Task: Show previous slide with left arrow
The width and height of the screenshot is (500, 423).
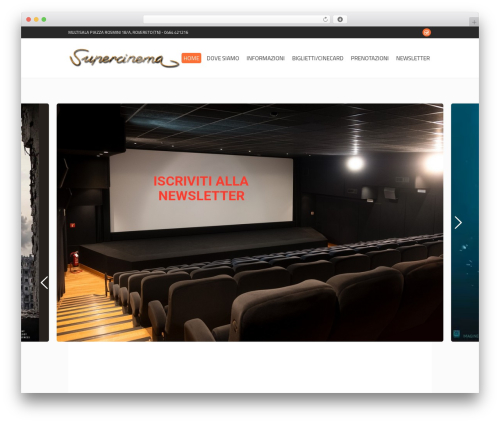Action: (44, 283)
